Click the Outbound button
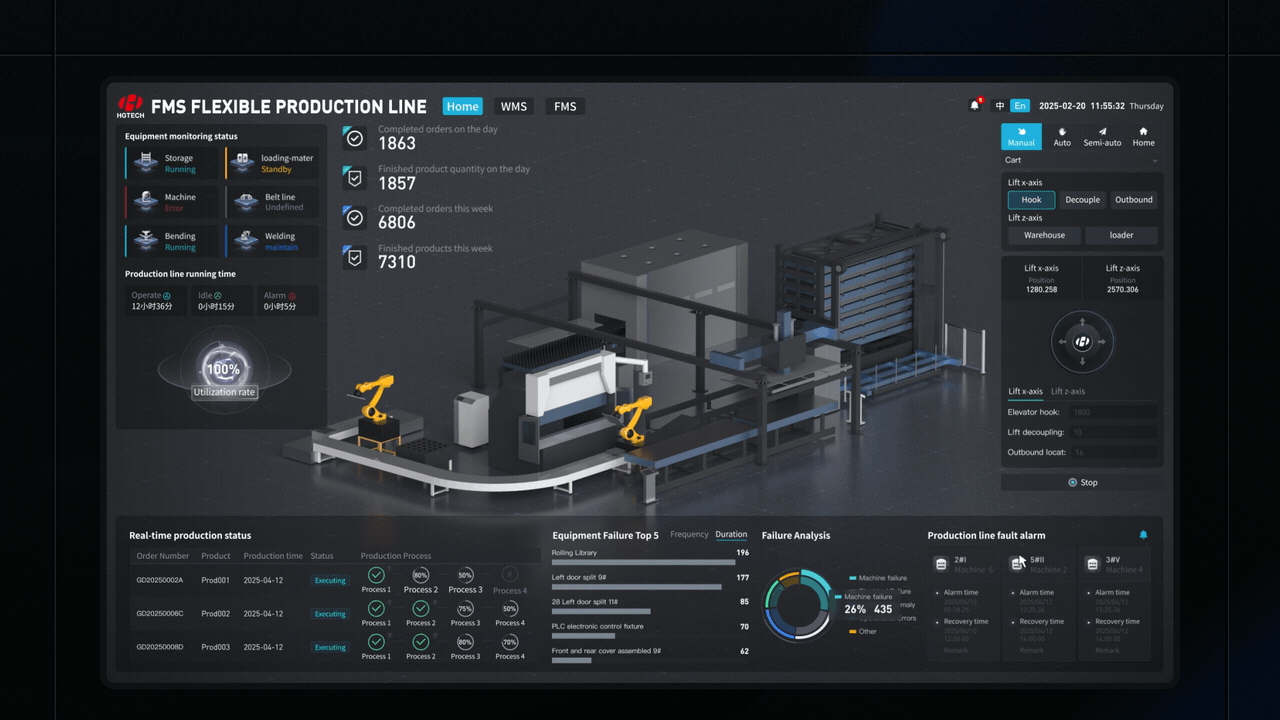This screenshot has height=720, width=1280. [x=1134, y=200]
